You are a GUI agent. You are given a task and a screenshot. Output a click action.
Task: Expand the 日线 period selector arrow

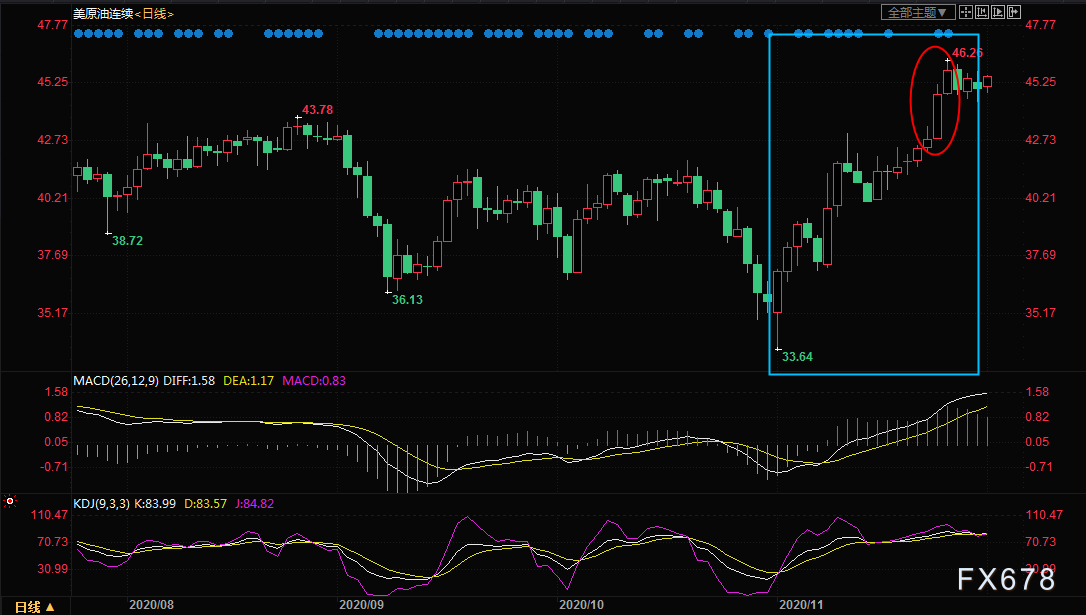click(x=50, y=607)
